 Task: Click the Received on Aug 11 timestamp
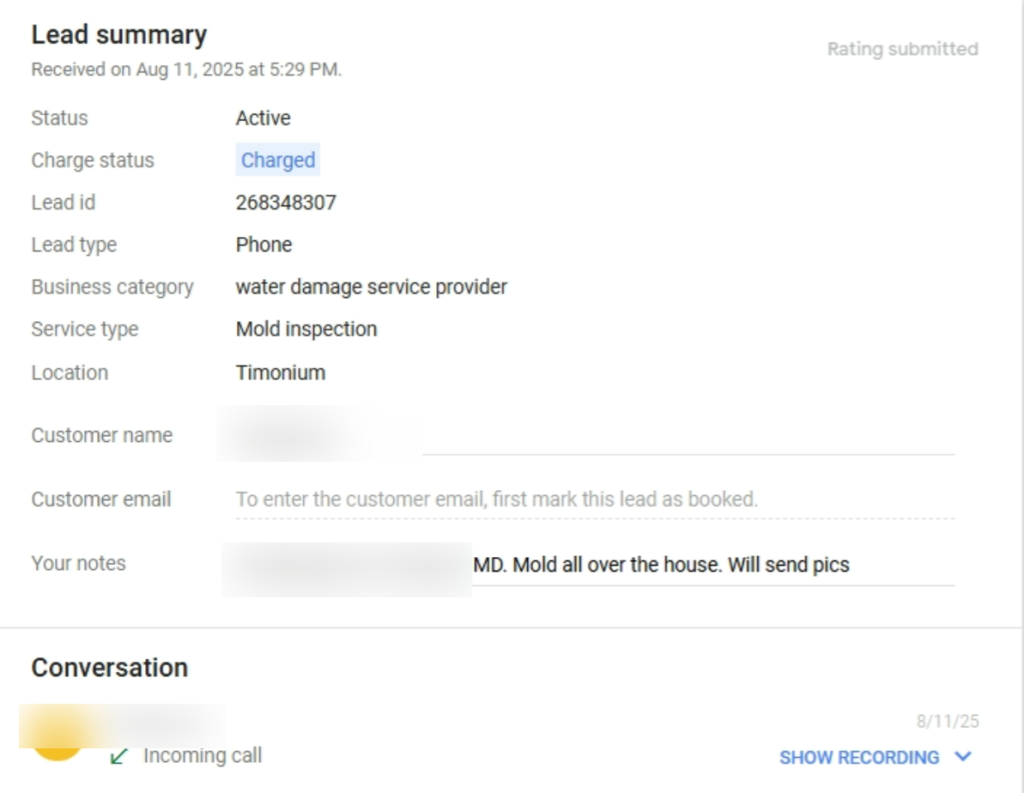[x=186, y=70]
